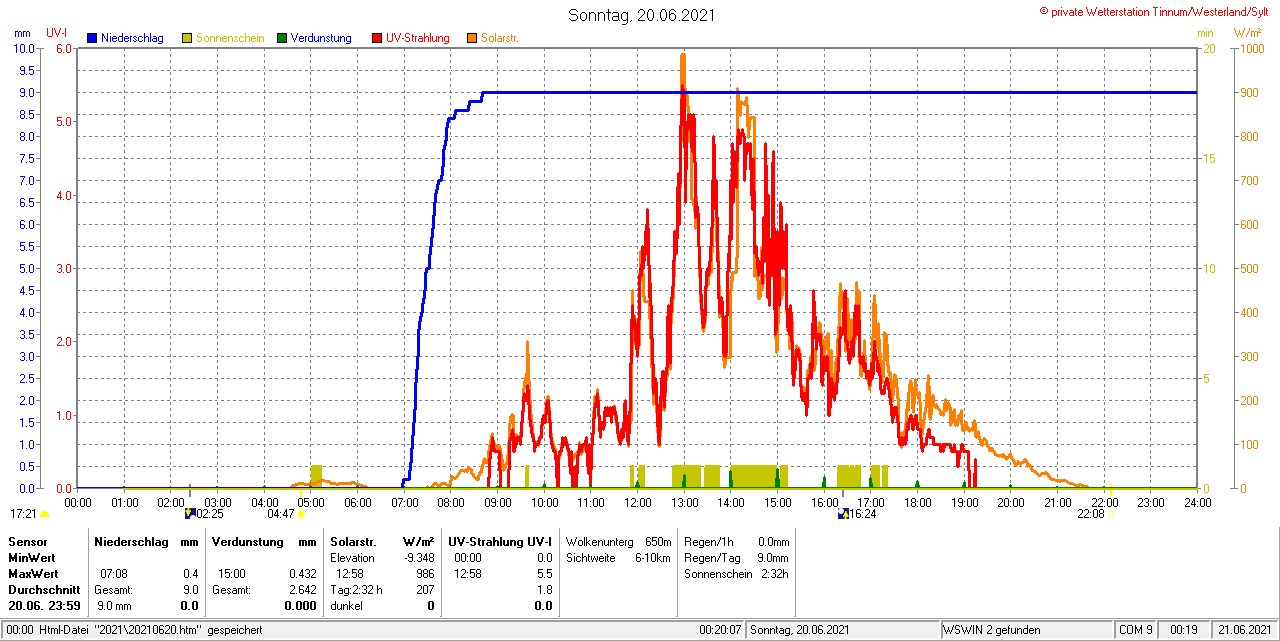This screenshot has height=641, width=1280.
Task: Click the blue Niederschlag legend swatch
Action: point(92,38)
